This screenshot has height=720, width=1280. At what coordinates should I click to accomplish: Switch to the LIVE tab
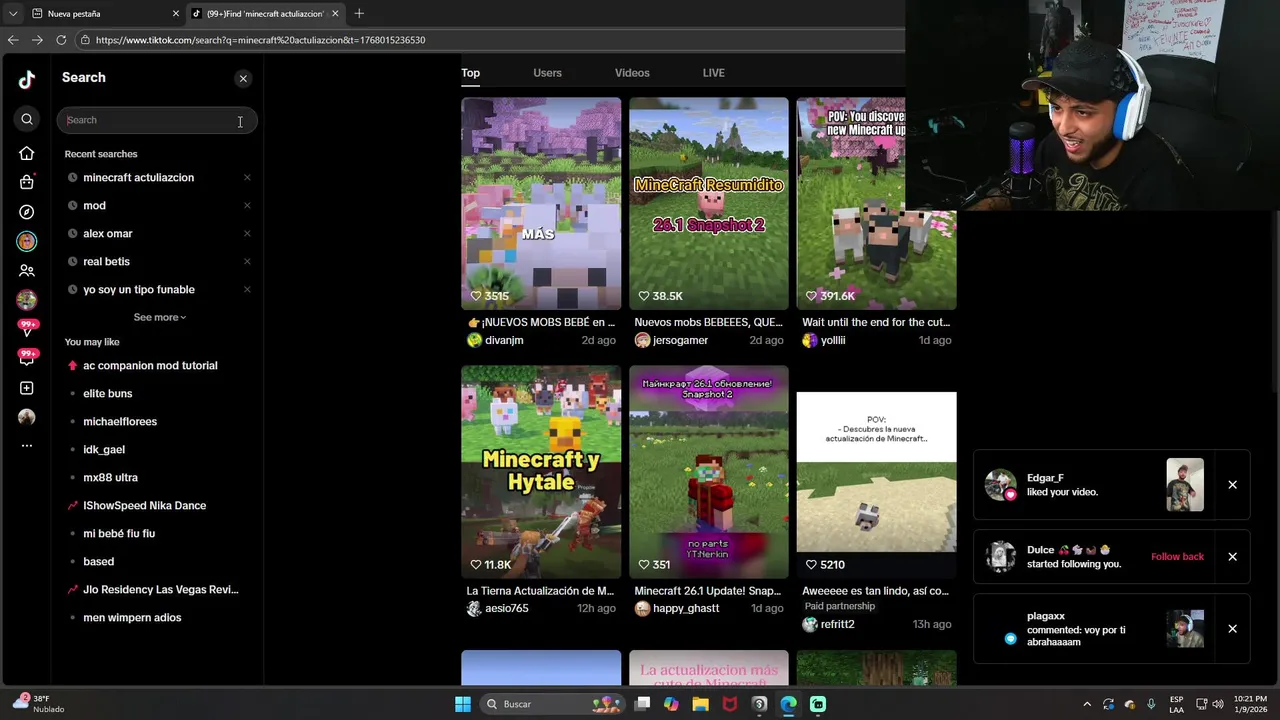coord(713,73)
